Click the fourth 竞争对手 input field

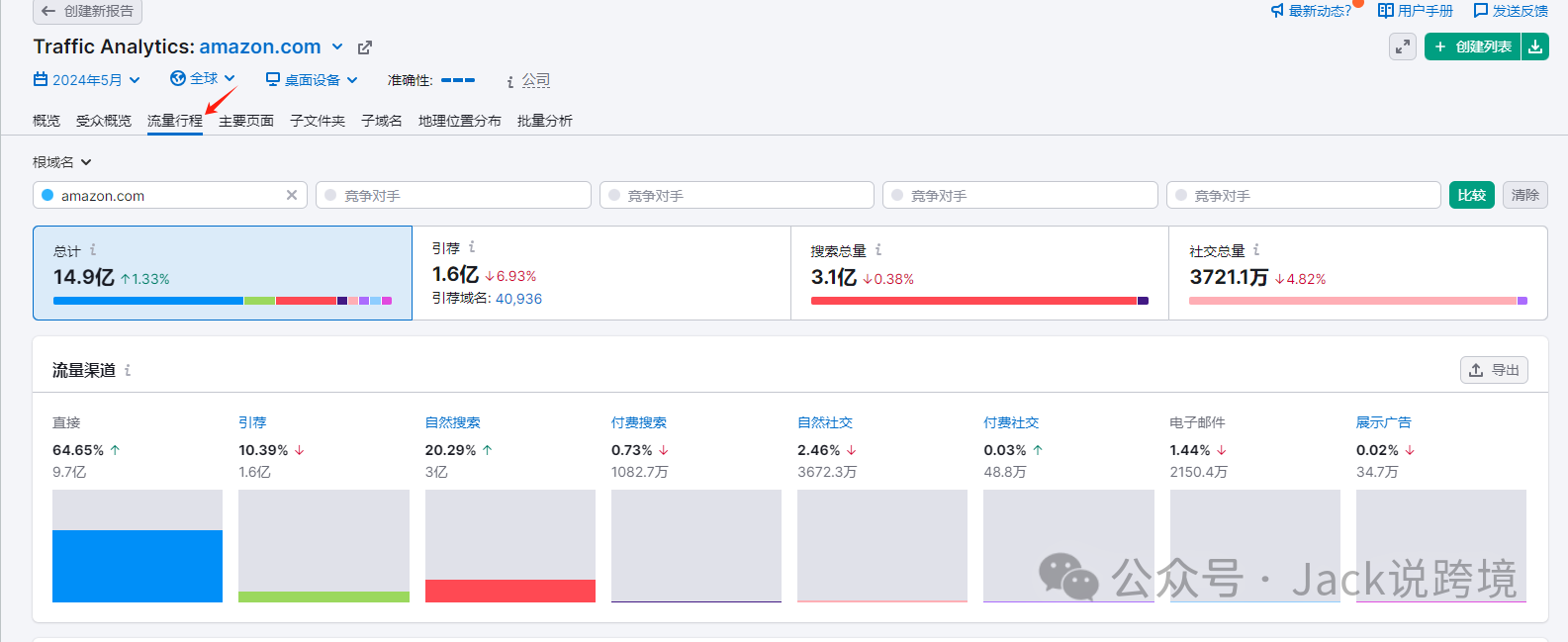tap(1304, 195)
